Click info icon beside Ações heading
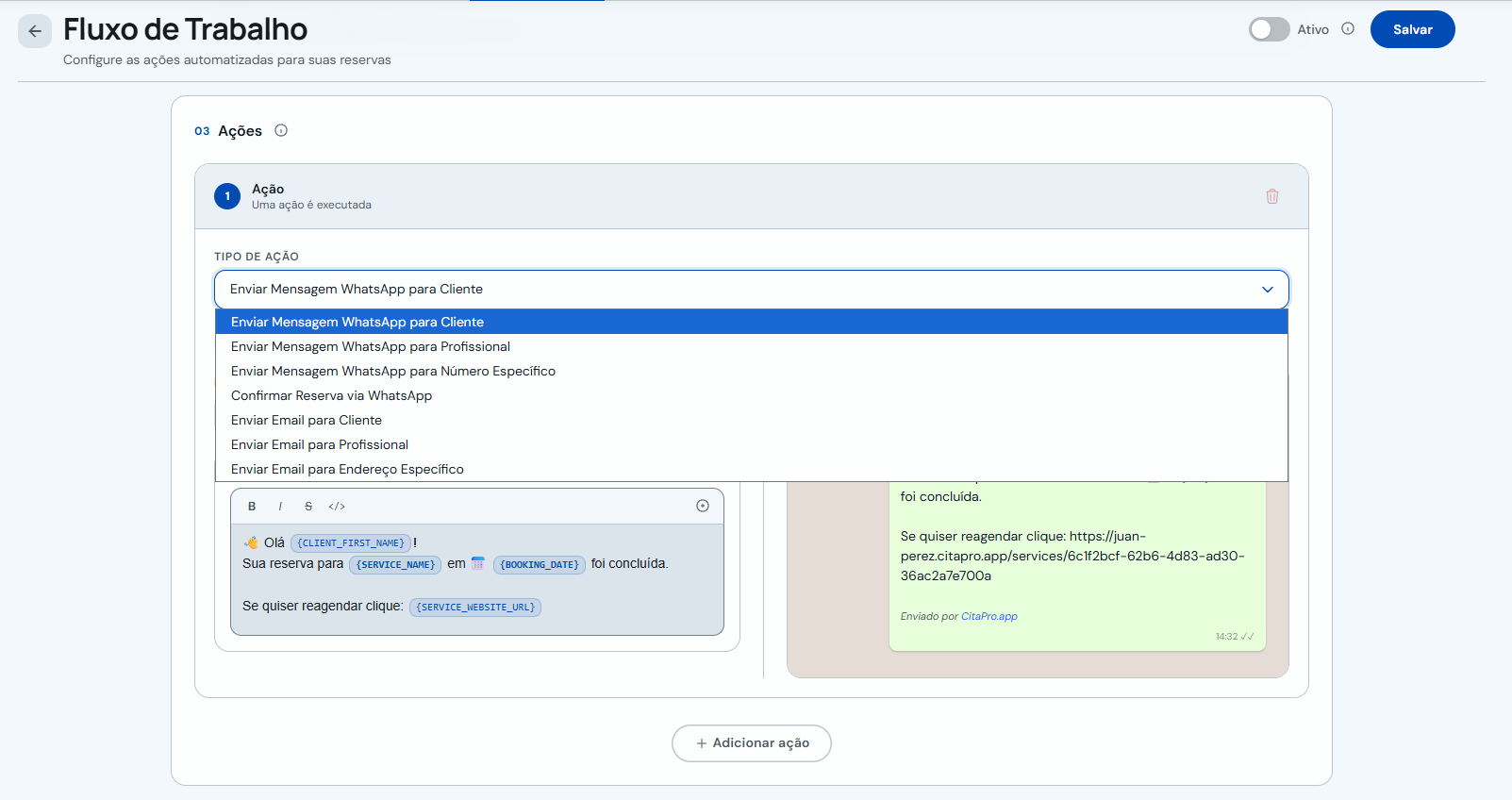This screenshot has width=1512, height=800. pos(281,131)
